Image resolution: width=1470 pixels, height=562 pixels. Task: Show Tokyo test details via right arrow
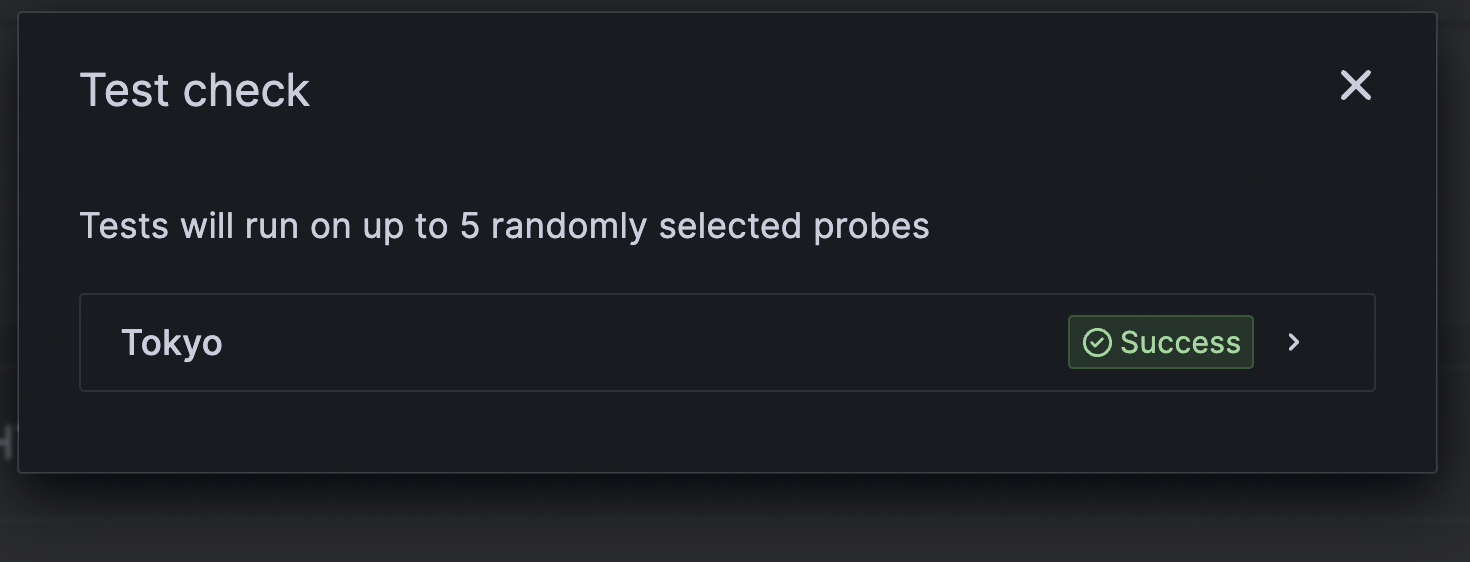(1294, 342)
